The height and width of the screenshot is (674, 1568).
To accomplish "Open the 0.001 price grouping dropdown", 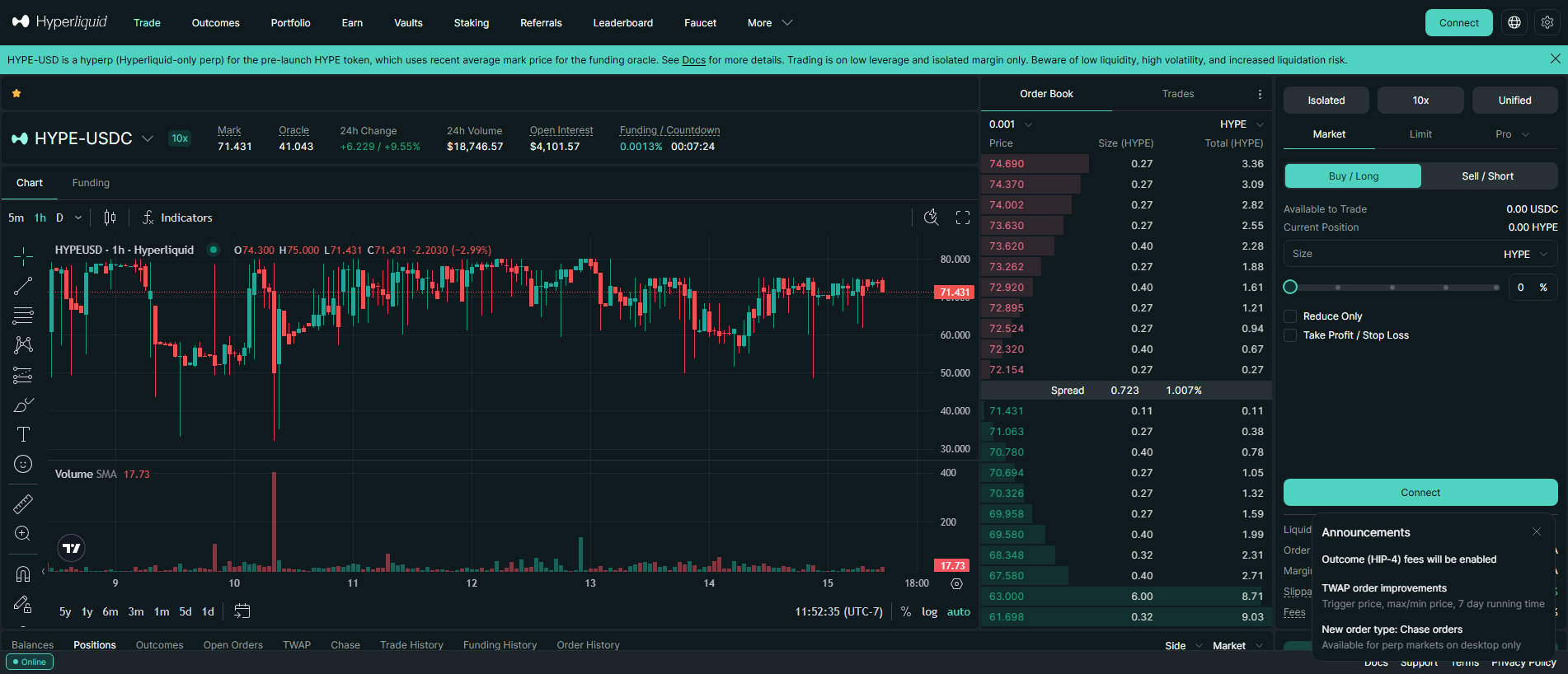I will click(1011, 124).
